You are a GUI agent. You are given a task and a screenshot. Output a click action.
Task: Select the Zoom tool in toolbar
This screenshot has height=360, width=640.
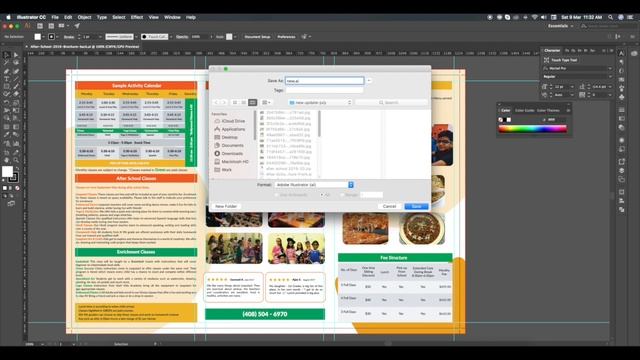point(16,160)
